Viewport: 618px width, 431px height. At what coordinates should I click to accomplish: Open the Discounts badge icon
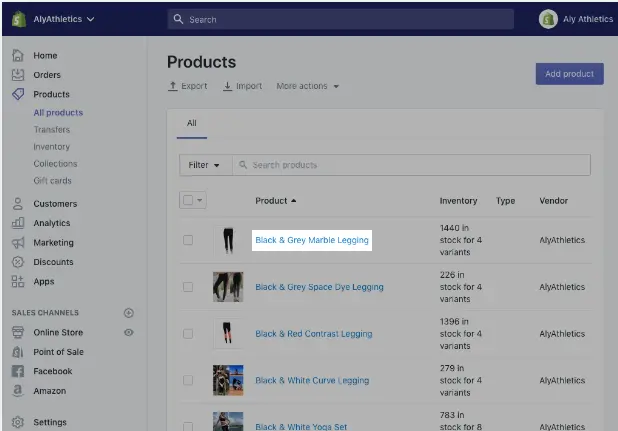point(18,262)
